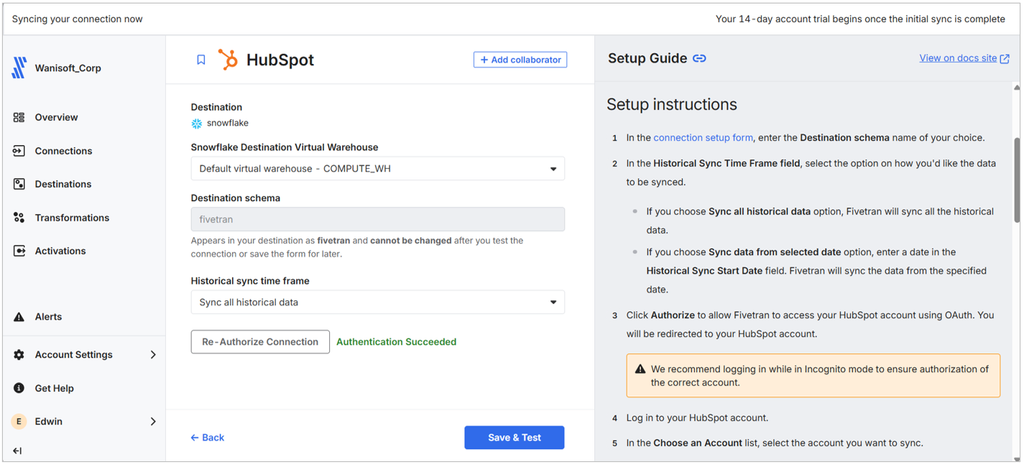
Task: Click the Destinations icon in sidebar
Action: click(19, 184)
